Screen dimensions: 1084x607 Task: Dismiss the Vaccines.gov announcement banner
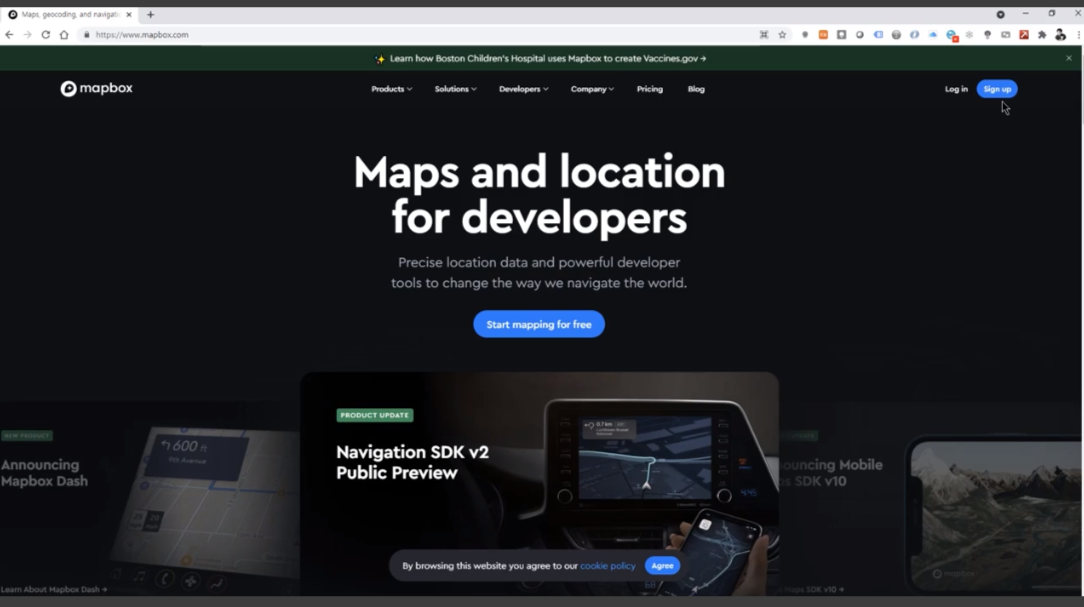[1069, 58]
